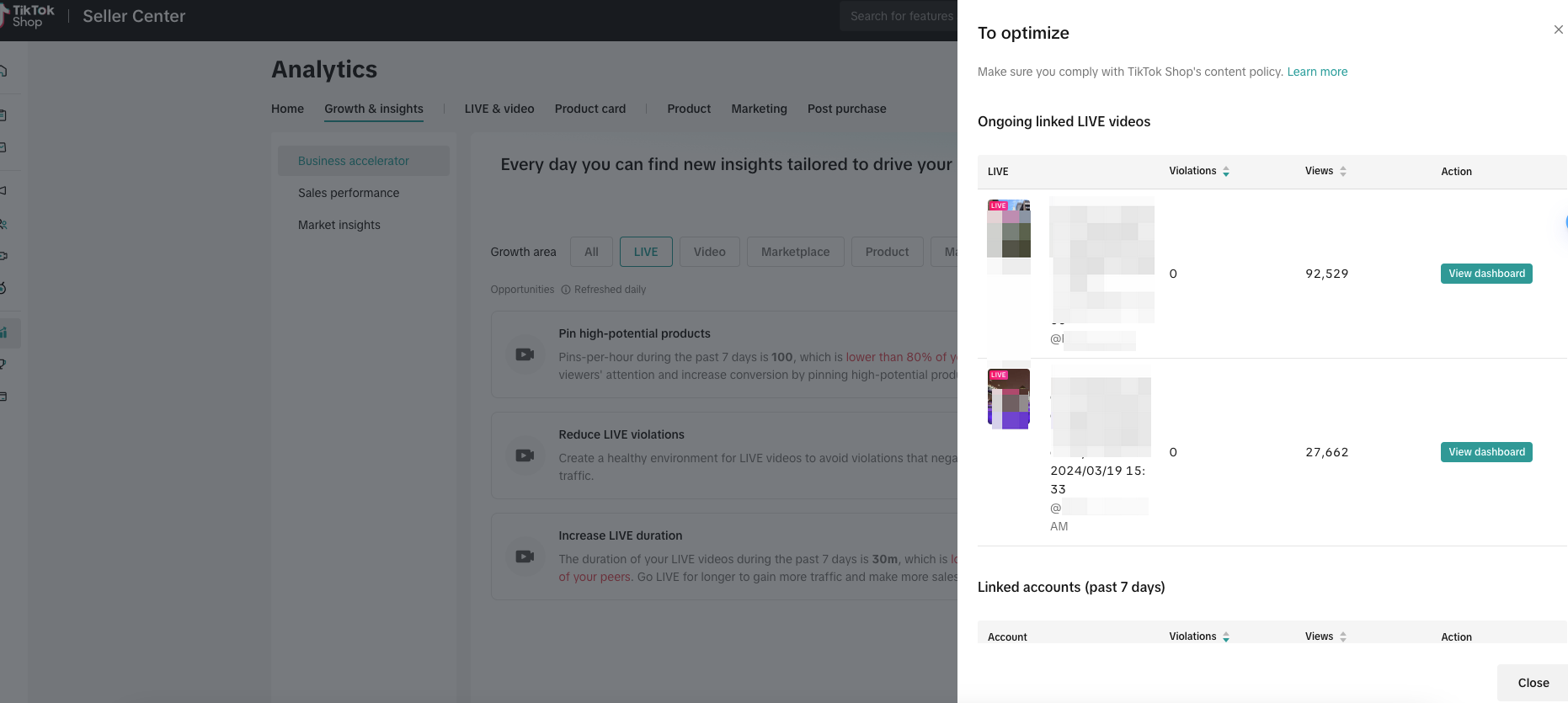Click the trophy icon in left sidebar
The width and height of the screenshot is (1568, 703).
click(4, 365)
